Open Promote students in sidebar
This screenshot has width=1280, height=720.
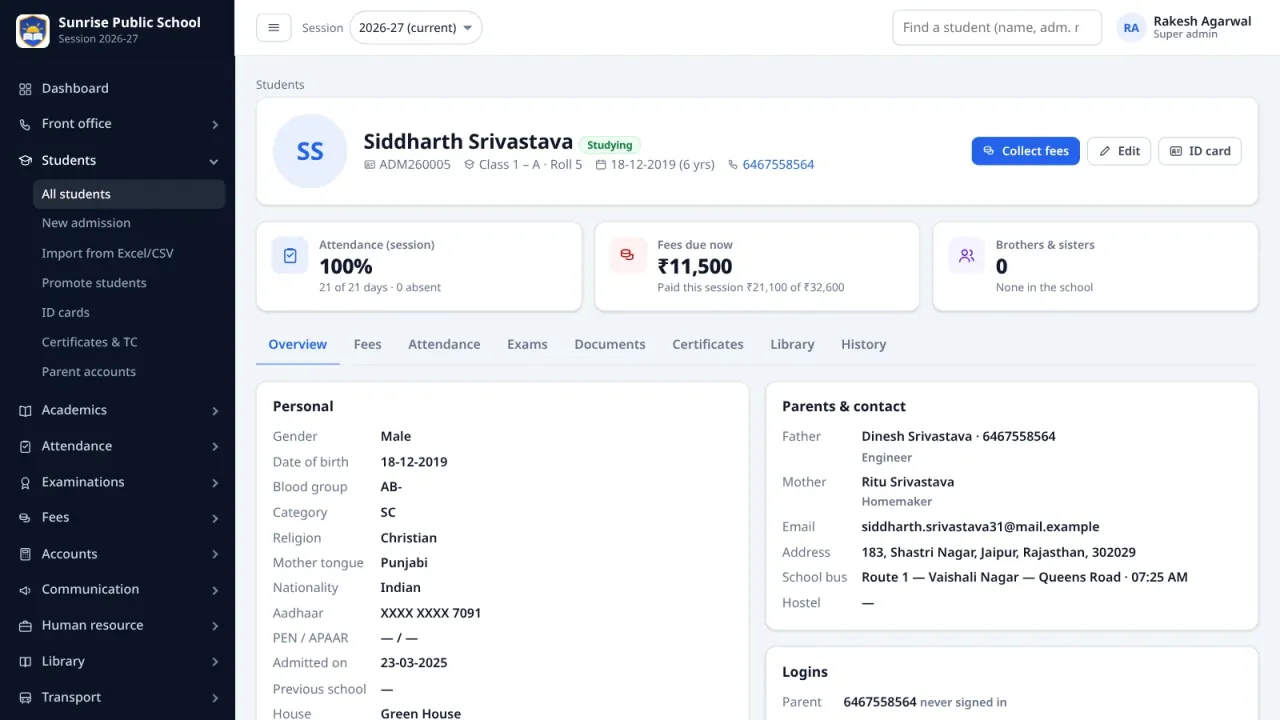(129, 283)
